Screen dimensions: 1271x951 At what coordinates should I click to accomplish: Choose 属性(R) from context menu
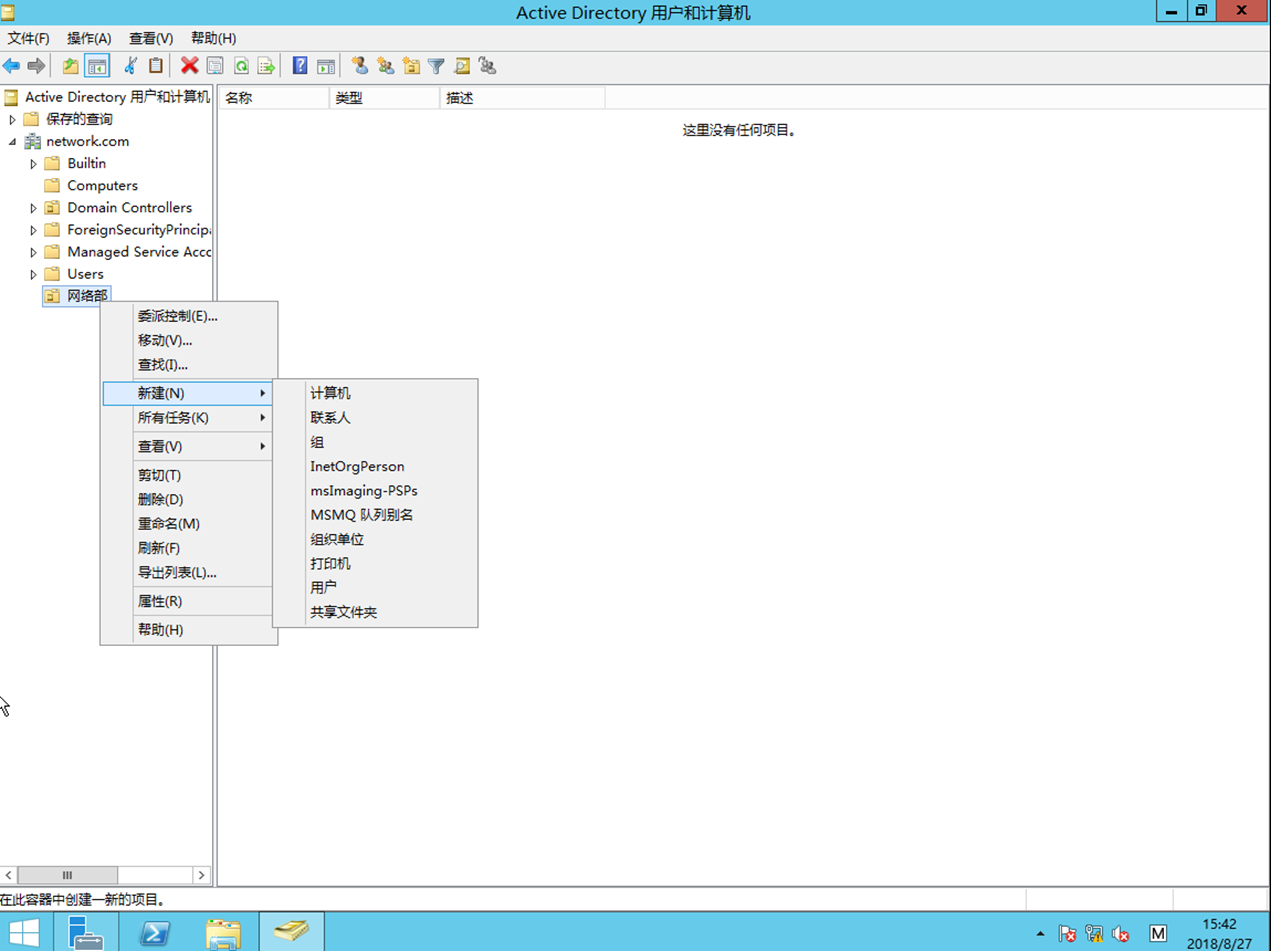click(188, 601)
